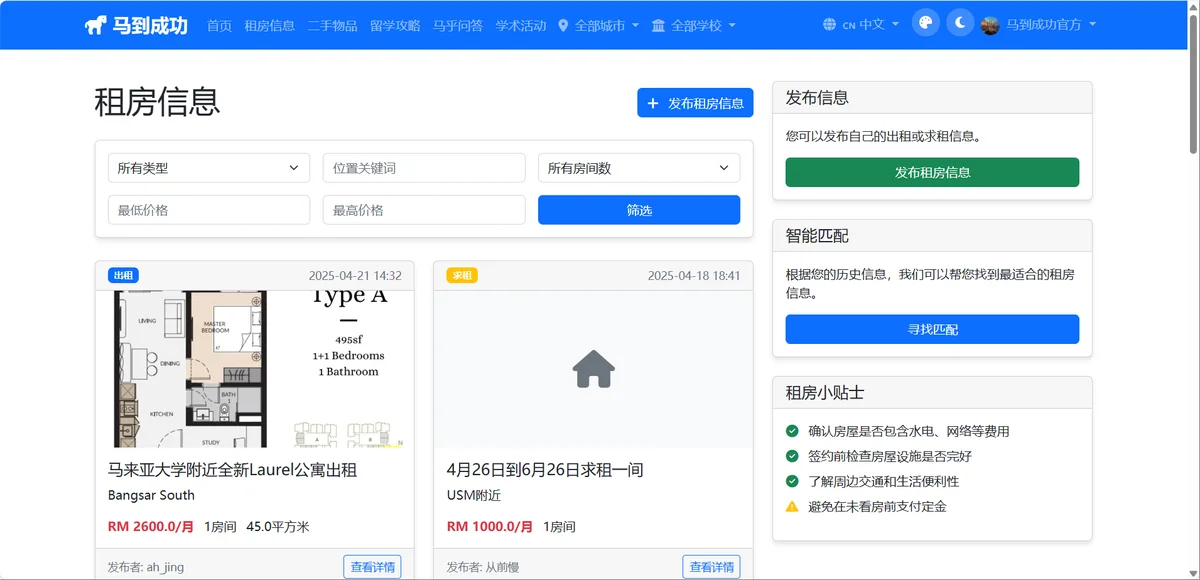The height and width of the screenshot is (580, 1200).
Task: Open the 全部城市 dropdown
Action: pyautogui.click(x=598, y=25)
